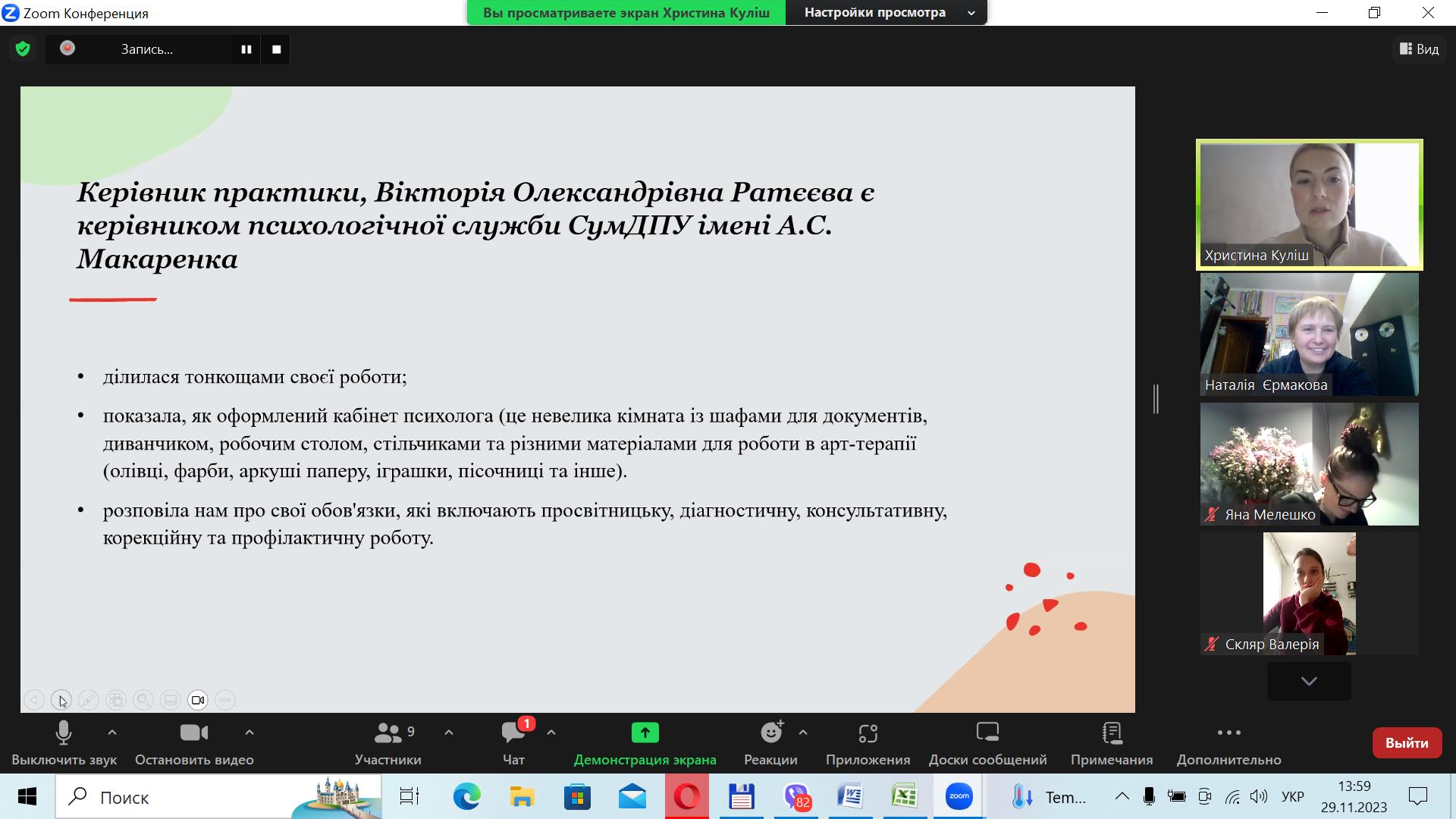Open Viber with 82 notifications
The width and height of the screenshot is (1456, 819).
pos(796,797)
